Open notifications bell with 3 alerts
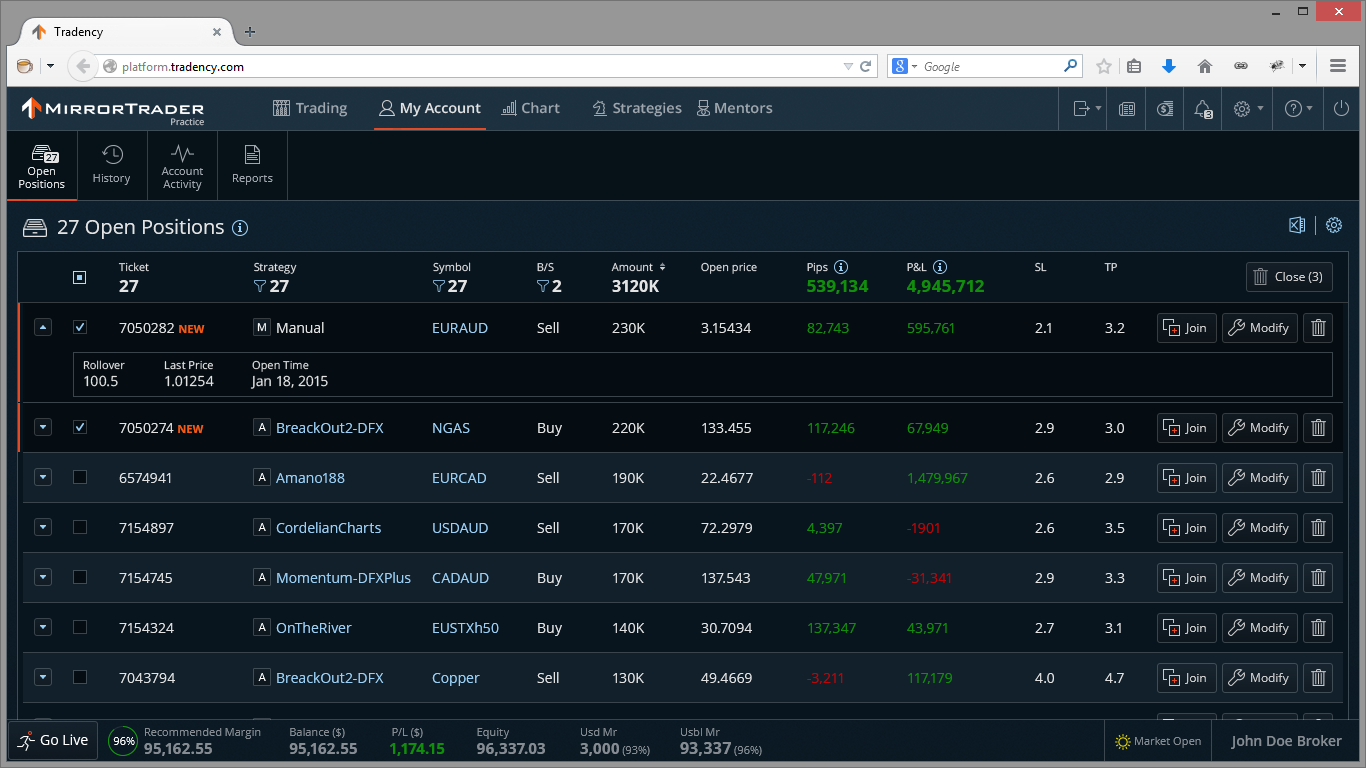 tap(1203, 109)
